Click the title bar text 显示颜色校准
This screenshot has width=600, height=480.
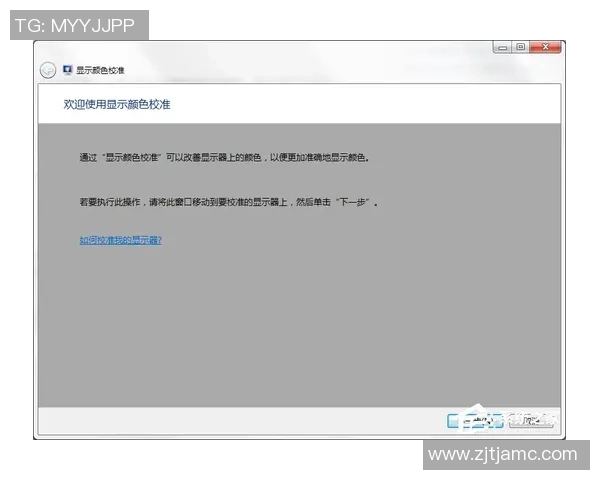click(100, 70)
